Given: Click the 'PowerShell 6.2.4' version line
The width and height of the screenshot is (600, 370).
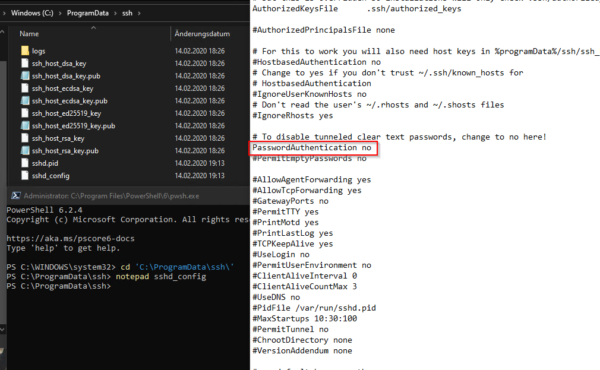Looking at the screenshot, I should click(x=44, y=210).
